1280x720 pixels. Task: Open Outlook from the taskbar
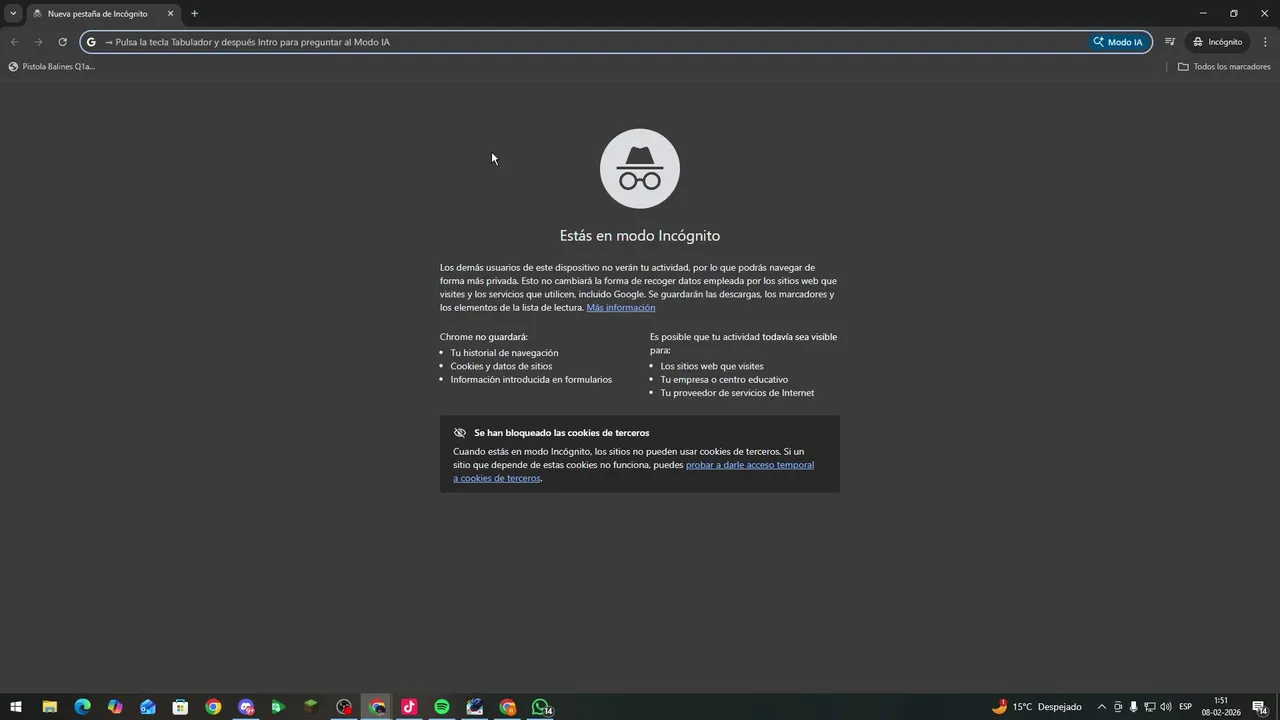148,707
